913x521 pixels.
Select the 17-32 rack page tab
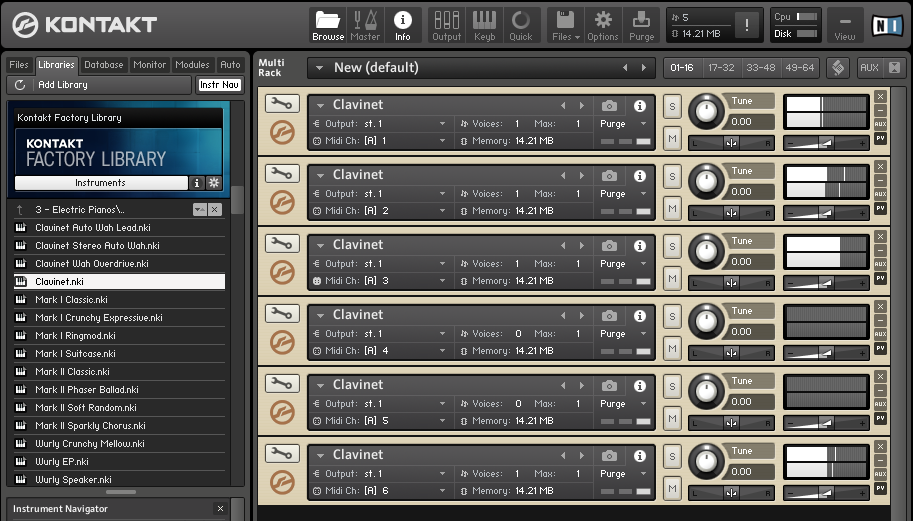coord(719,68)
